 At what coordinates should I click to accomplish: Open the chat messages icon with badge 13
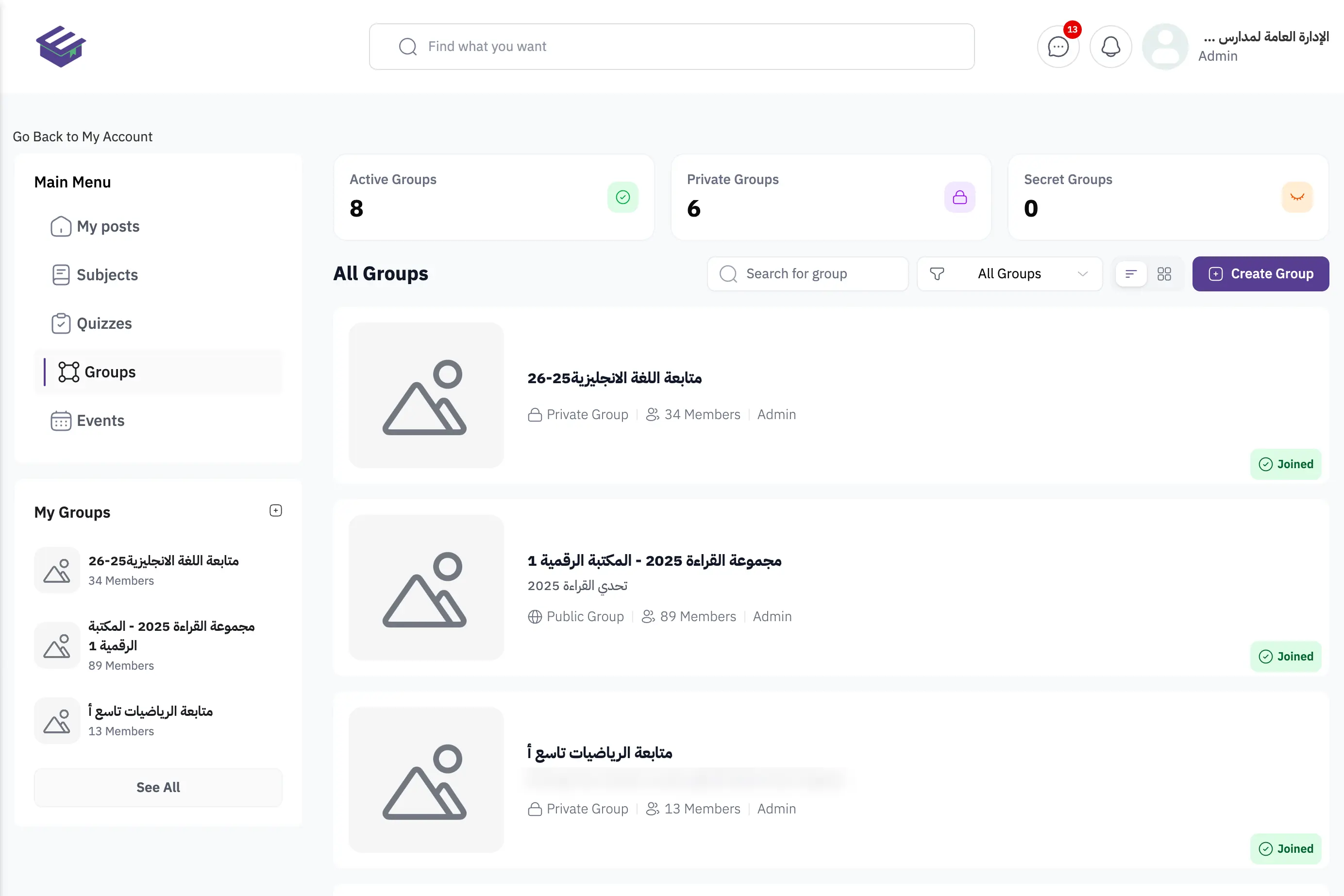click(1058, 47)
